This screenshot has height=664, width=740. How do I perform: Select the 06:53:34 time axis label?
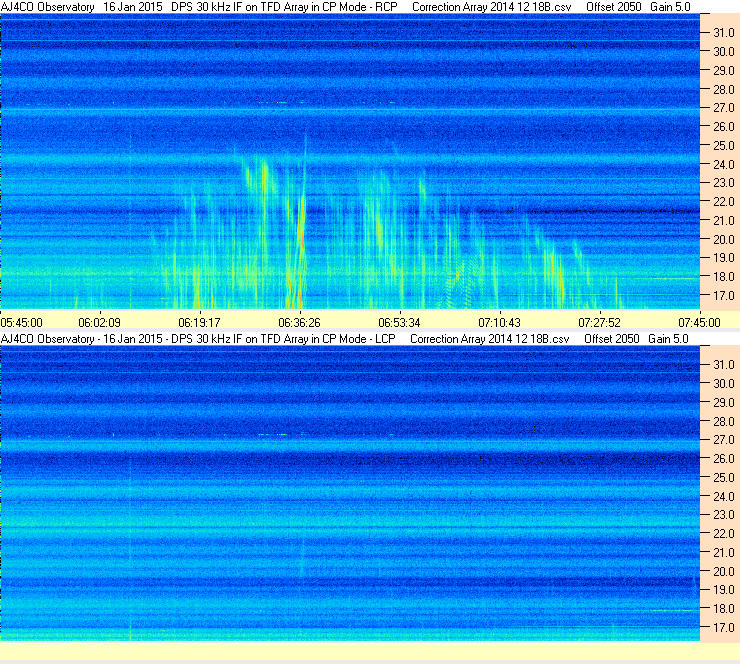click(399, 323)
